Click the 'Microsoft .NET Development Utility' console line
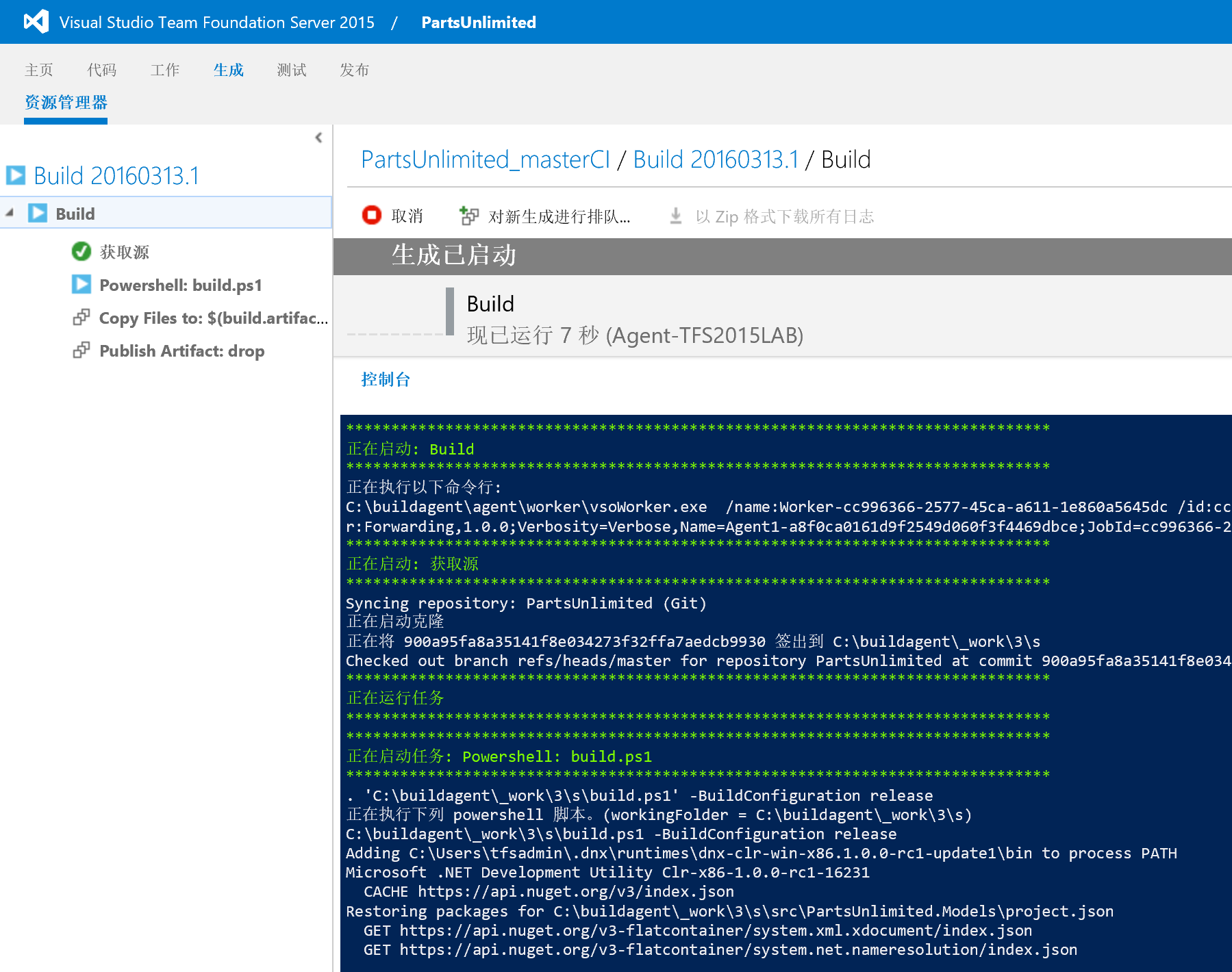Viewport: 1232px width, 972px height. (607, 872)
